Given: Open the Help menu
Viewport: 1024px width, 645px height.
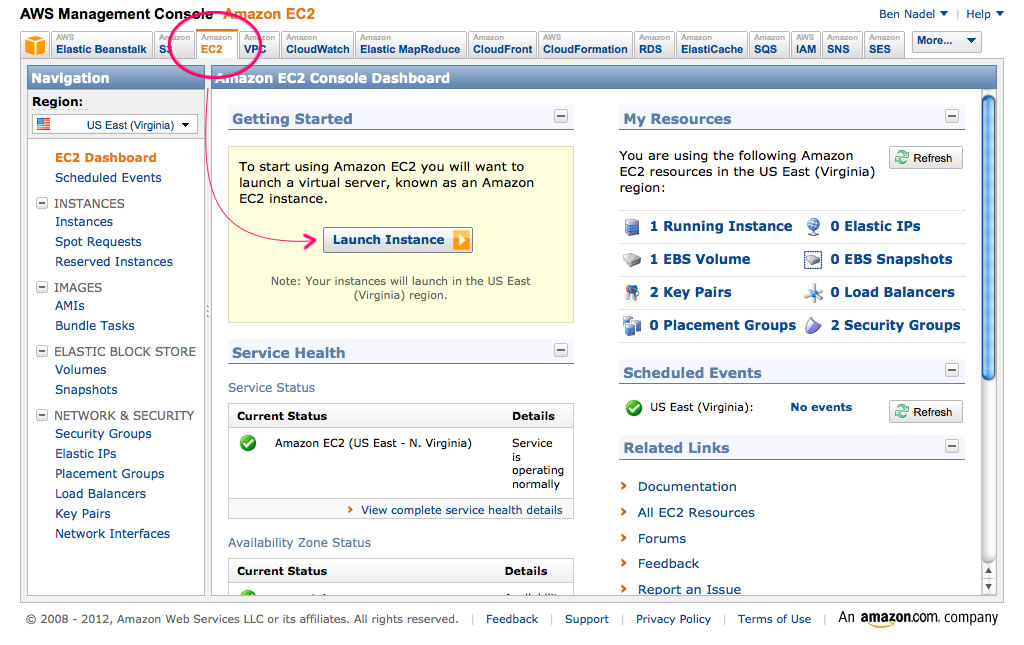Looking at the screenshot, I should [x=985, y=14].
